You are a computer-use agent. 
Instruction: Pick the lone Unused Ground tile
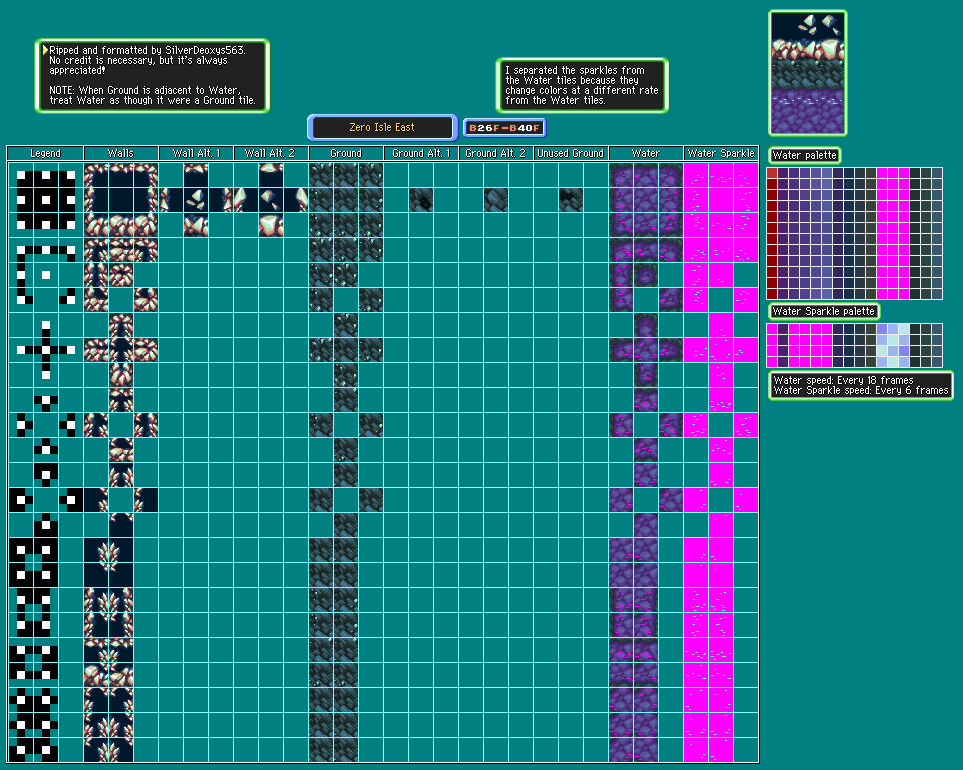coord(571,200)
